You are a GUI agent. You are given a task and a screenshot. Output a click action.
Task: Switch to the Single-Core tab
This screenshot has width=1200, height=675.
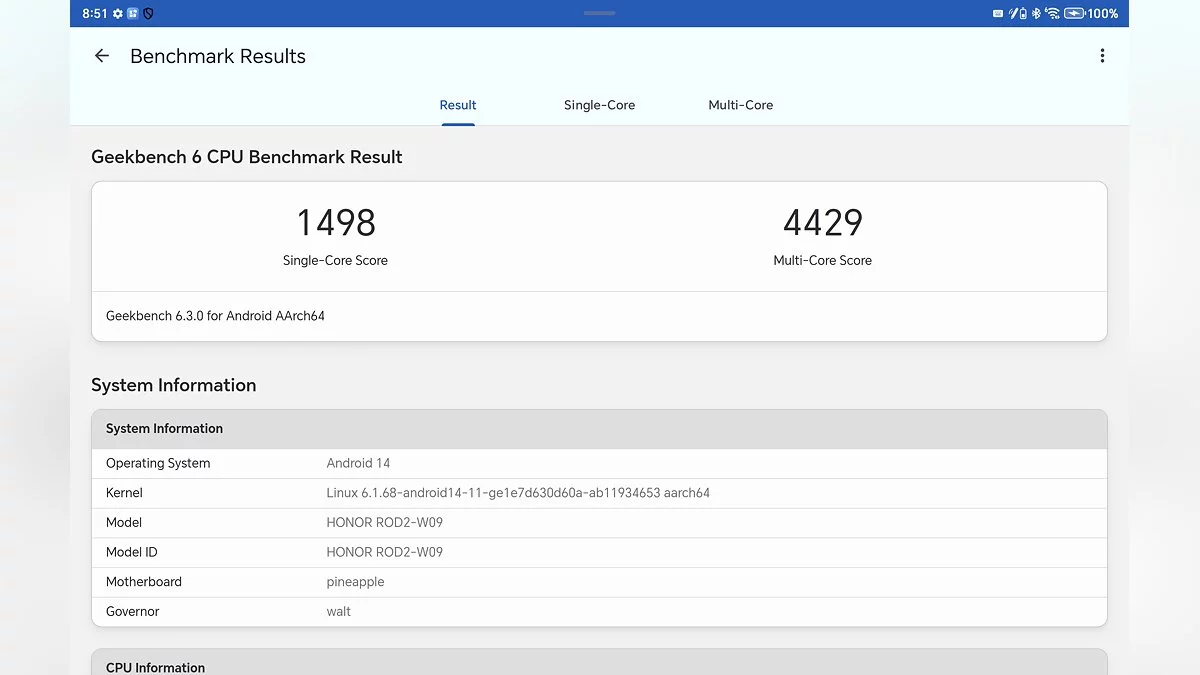[x=599, y=105]
